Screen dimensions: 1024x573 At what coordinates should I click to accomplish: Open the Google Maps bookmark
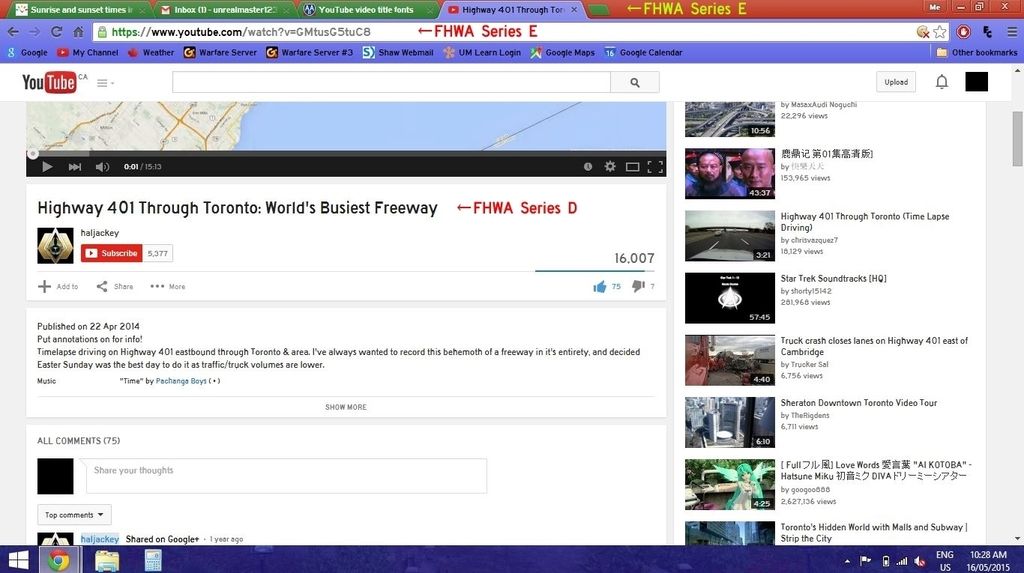(562, 52)
